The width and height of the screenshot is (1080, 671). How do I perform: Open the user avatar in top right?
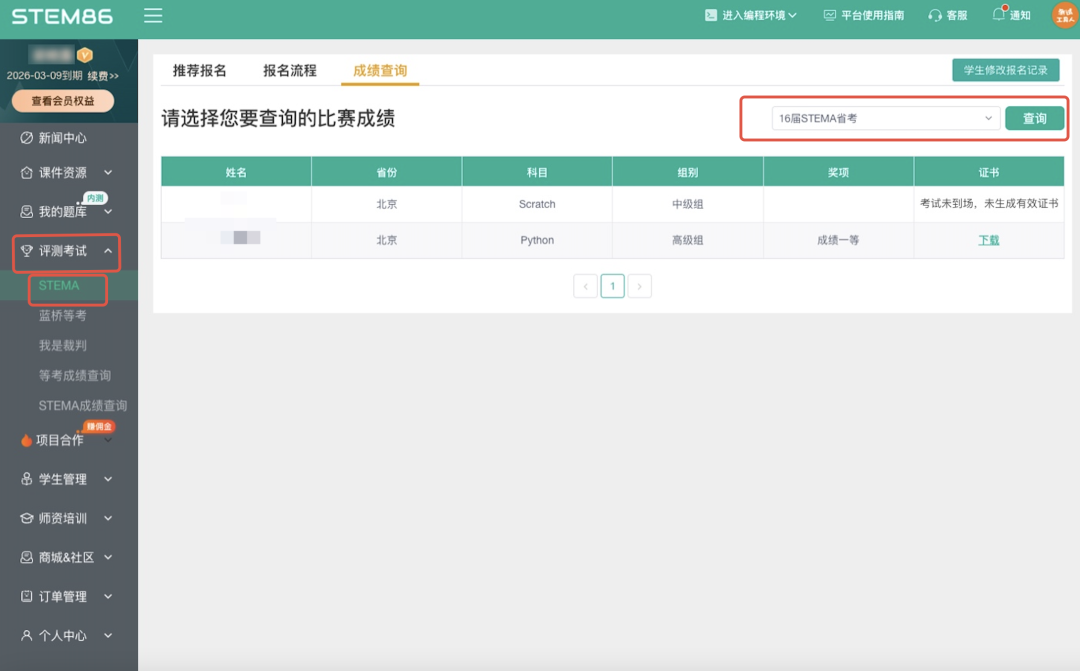click(1064, 15)
